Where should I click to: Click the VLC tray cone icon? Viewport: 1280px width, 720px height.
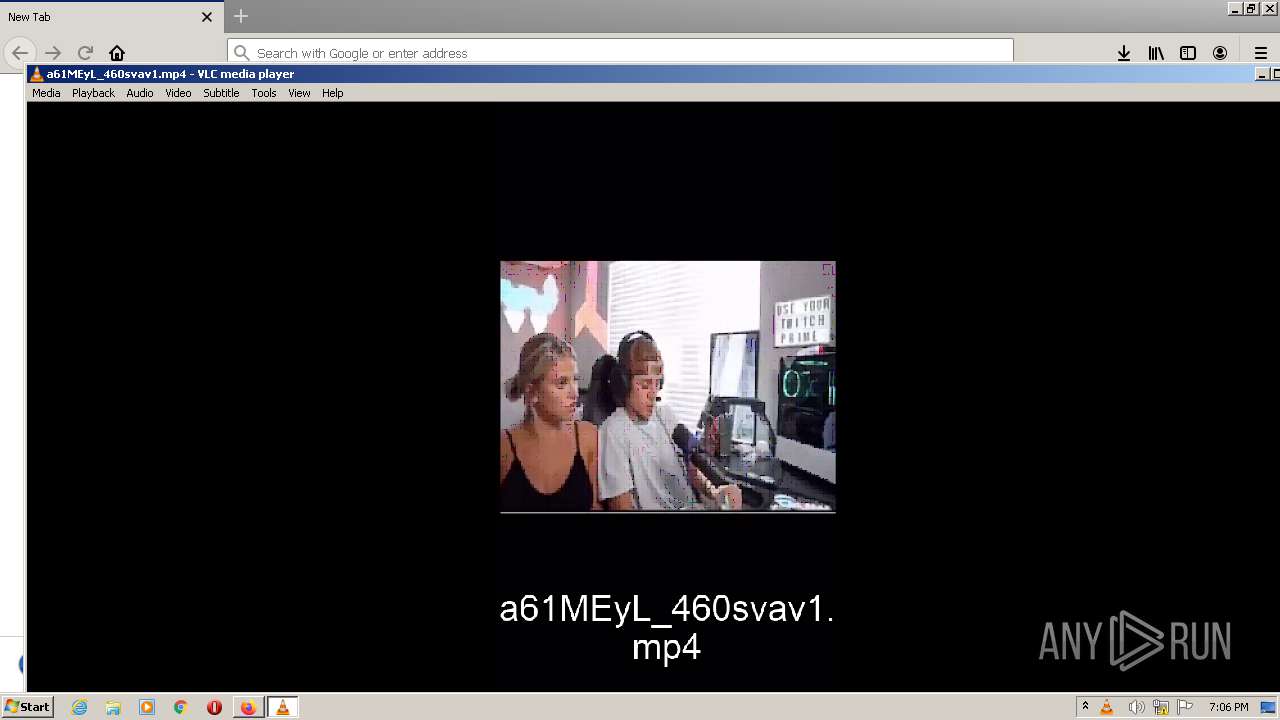(x=1107, y=707)
